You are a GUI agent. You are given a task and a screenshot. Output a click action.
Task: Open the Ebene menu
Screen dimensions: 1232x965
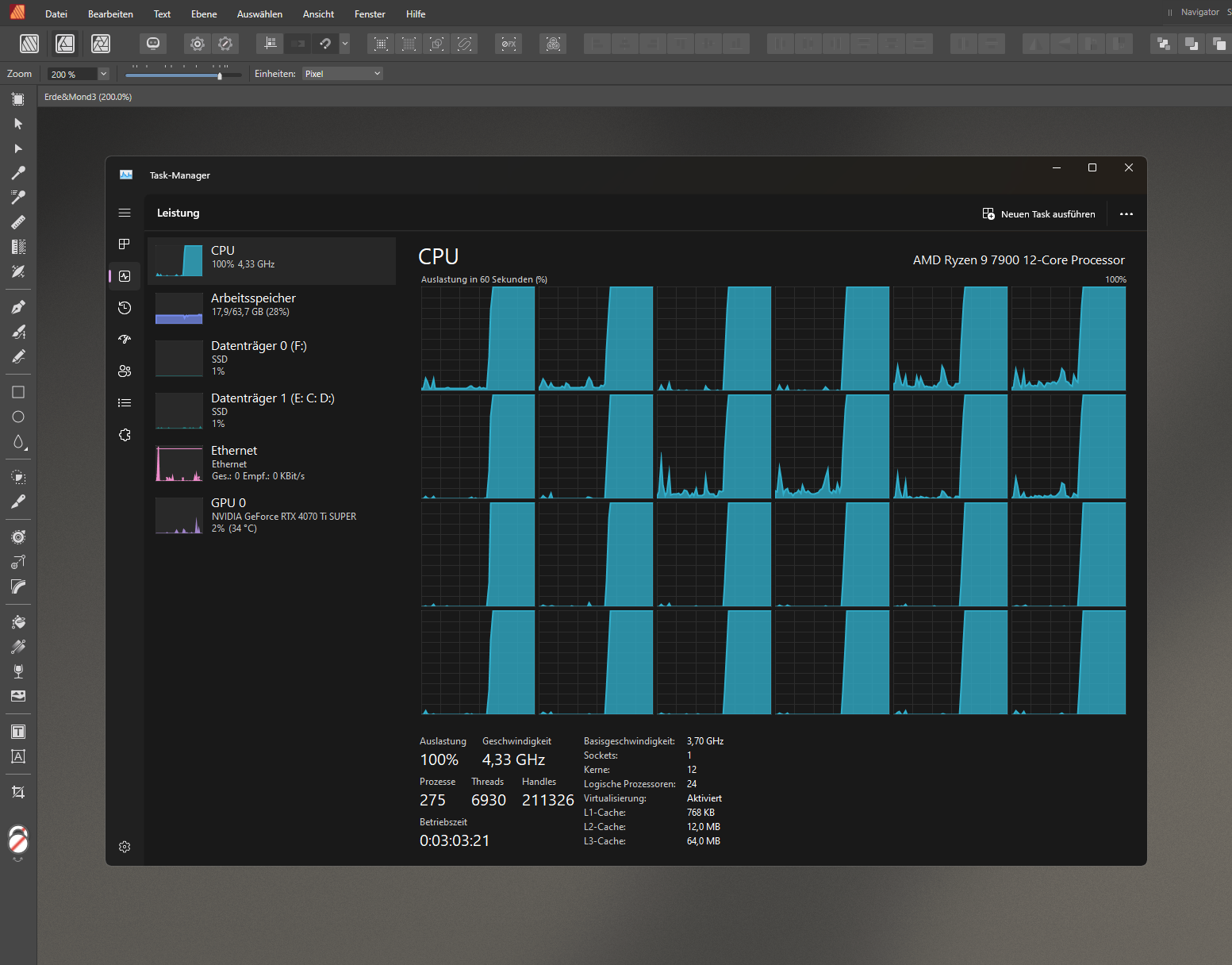204,14
